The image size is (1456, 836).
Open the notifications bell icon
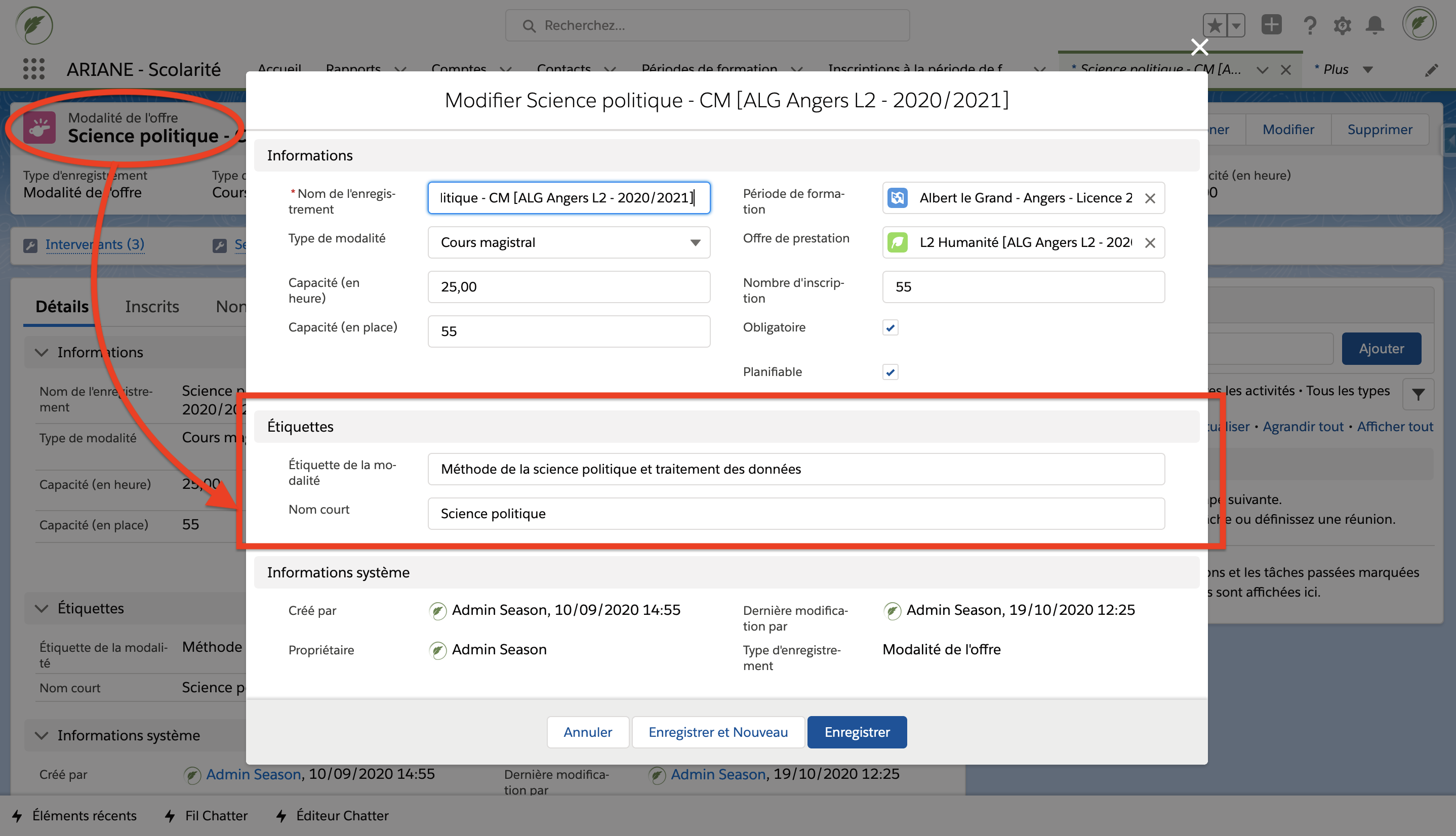tap(1374, 25)
